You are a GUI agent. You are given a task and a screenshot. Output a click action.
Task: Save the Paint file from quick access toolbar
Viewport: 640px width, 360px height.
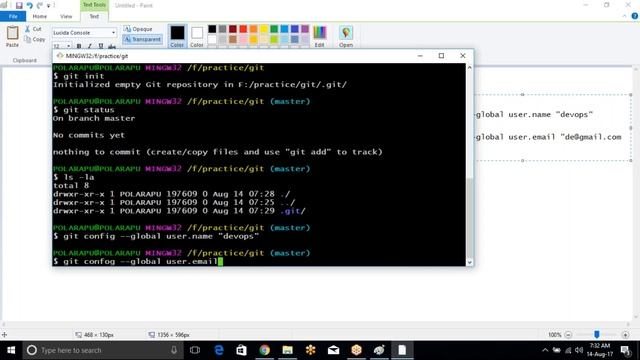coord(19,5)
